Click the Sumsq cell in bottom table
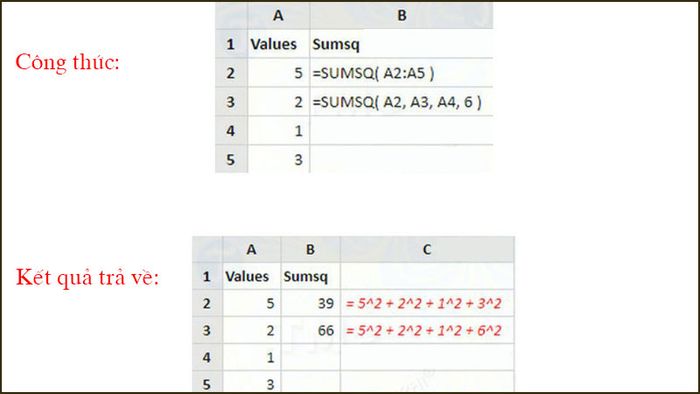Viewport: 700px width, 394px height. coord(311,277)
